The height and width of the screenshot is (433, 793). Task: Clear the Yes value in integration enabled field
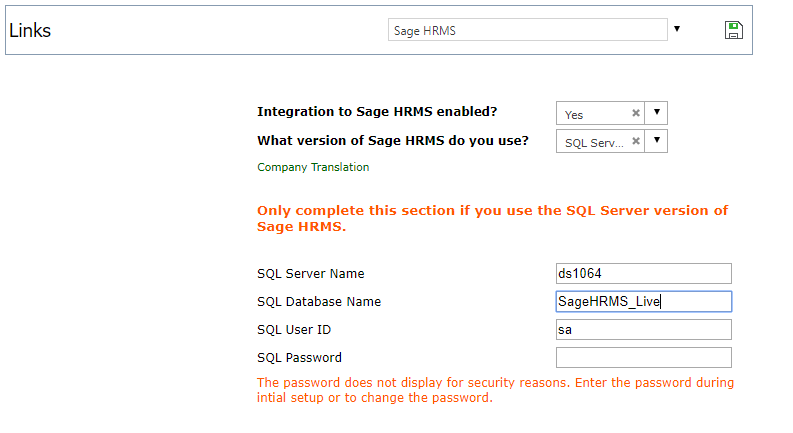(x=636, y=113)
